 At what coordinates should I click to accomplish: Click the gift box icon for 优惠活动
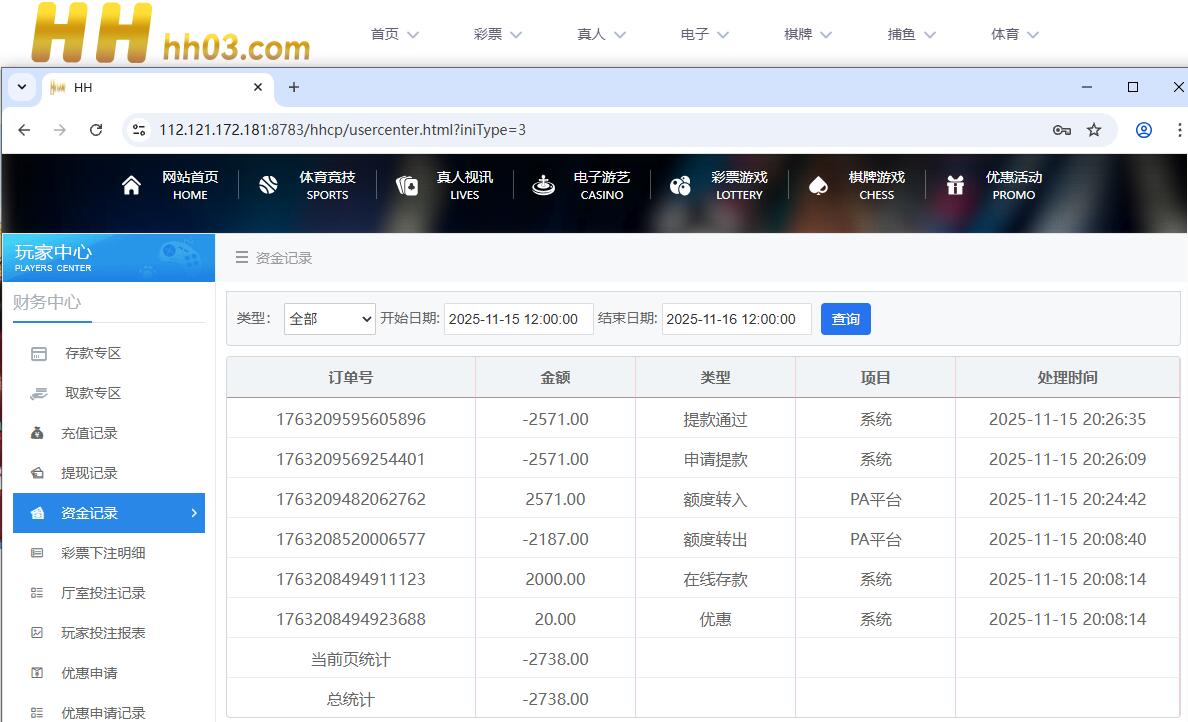pyautogui.click(x=955, y=185)
